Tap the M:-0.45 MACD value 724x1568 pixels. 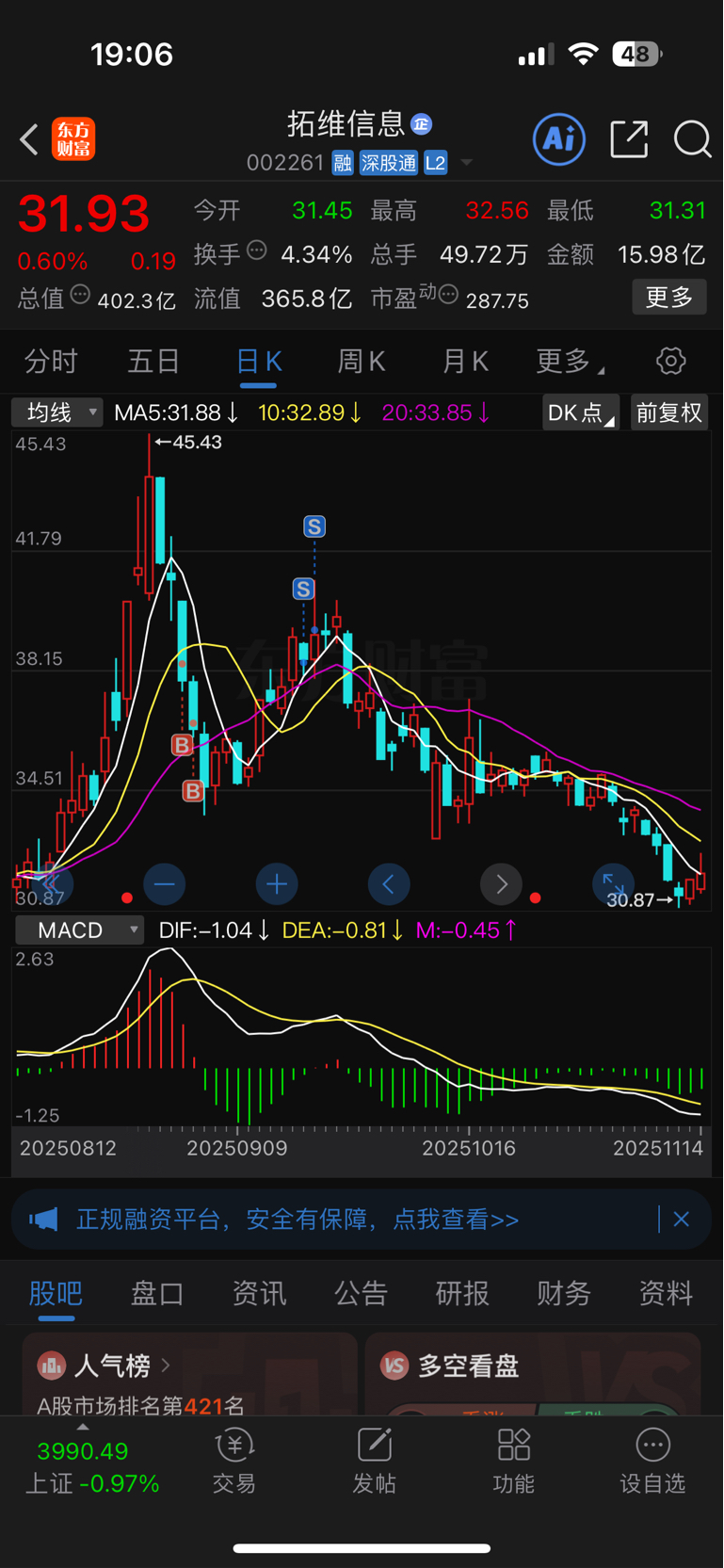pos(466,930)
